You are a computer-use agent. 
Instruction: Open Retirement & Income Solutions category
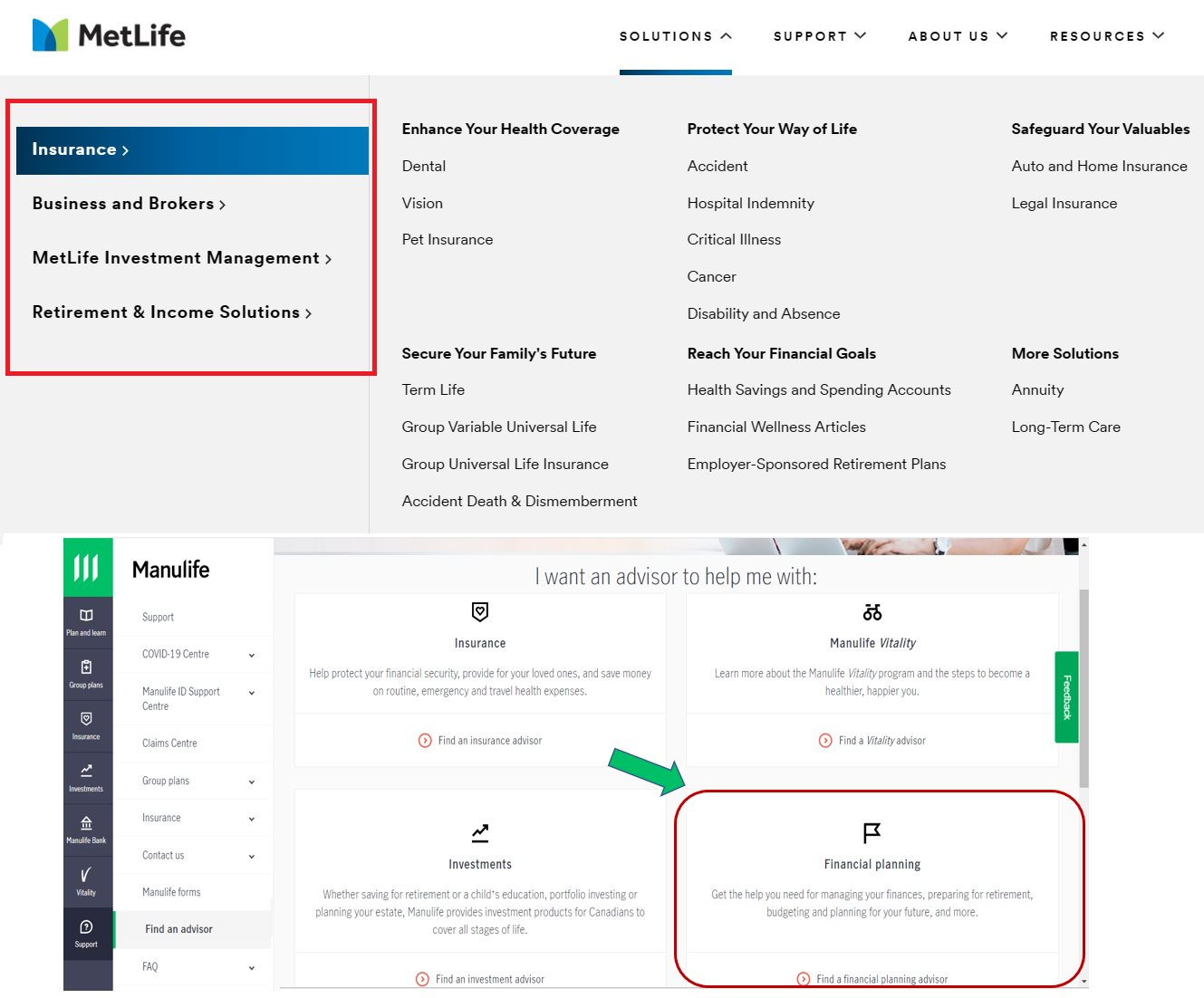click(x=171, y=312)
